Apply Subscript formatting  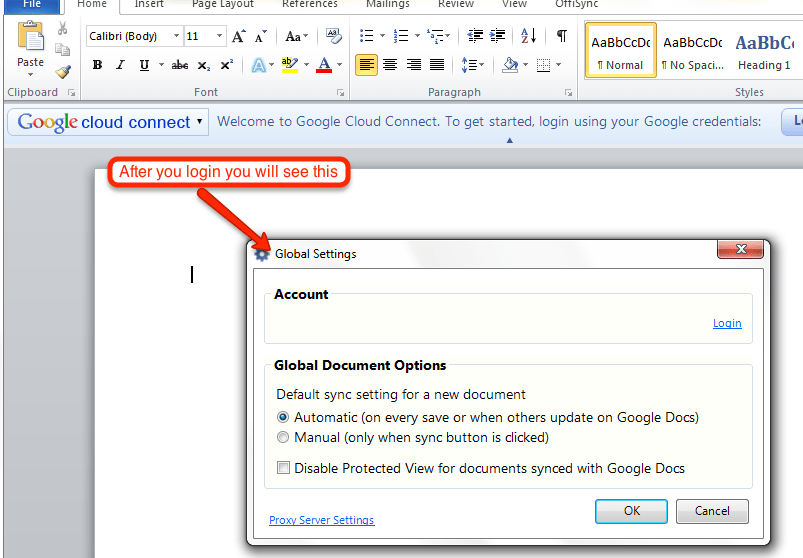point(203,66)
